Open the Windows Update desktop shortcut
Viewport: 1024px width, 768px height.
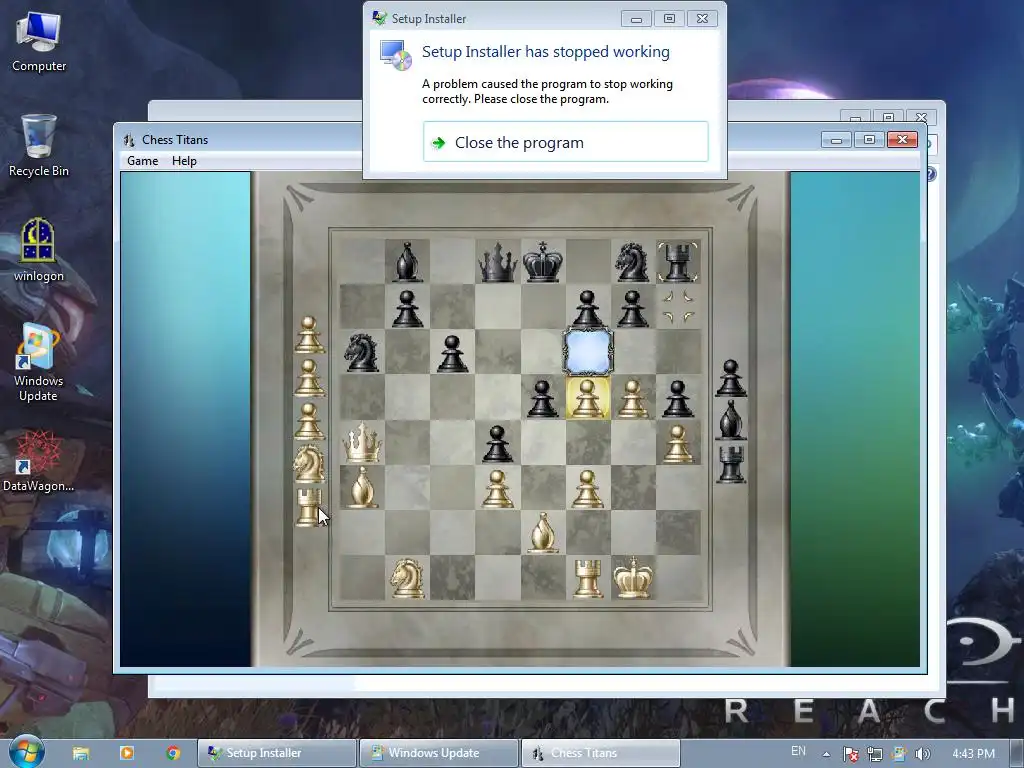pyautogui.click(x=38, y=362)
